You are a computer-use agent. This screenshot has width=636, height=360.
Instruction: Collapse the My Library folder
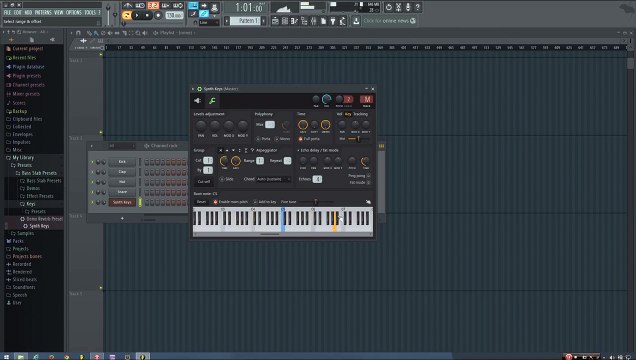click(x=23, y=157)
